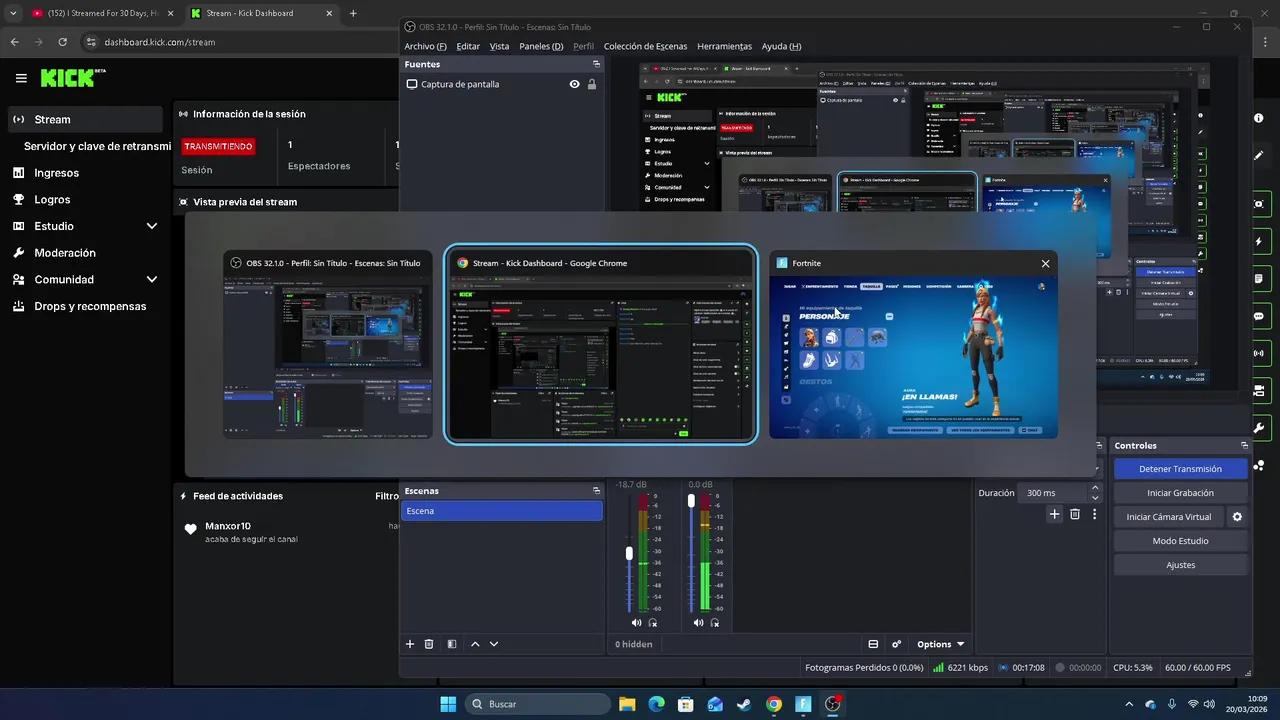The image size is (1280, 720).
Task: Hide the Captura de pantalla source with the eye toggle
Action: pos(574,84)
